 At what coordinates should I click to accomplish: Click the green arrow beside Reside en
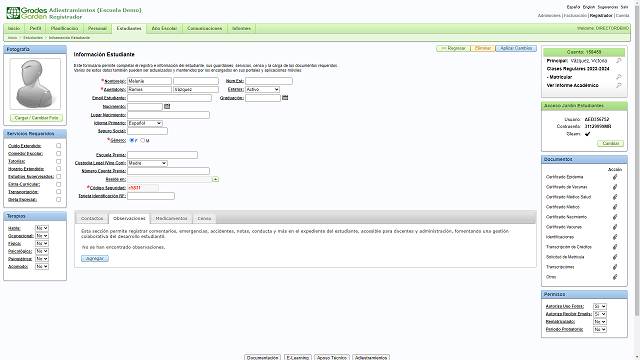pos(216,179)
